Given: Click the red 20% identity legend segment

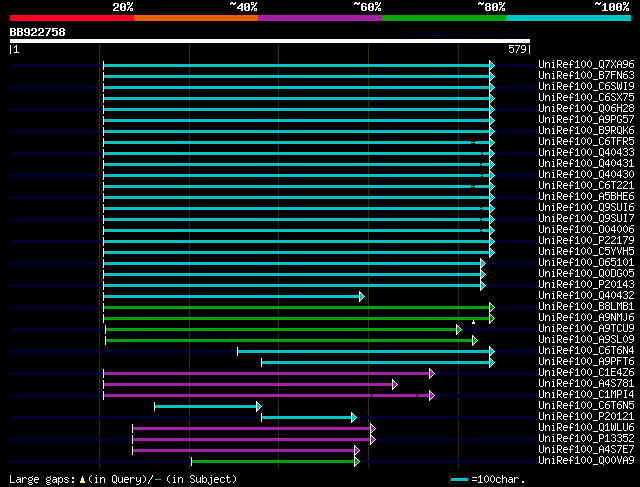Looking at the screenshot, I should pos(72,18).
